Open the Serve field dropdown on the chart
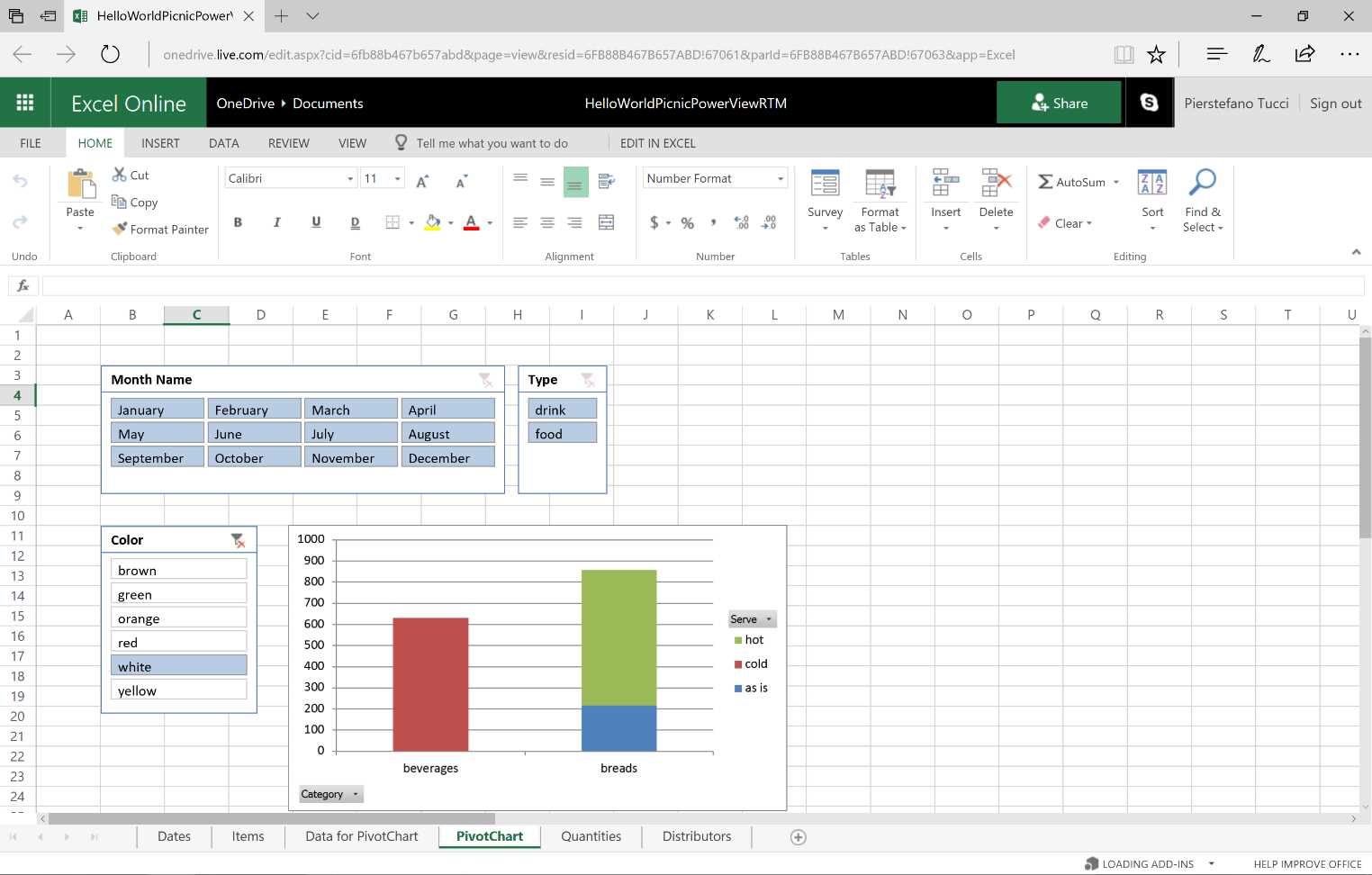Viewport: 1372px width, 875px height. (x=768, y=618)
